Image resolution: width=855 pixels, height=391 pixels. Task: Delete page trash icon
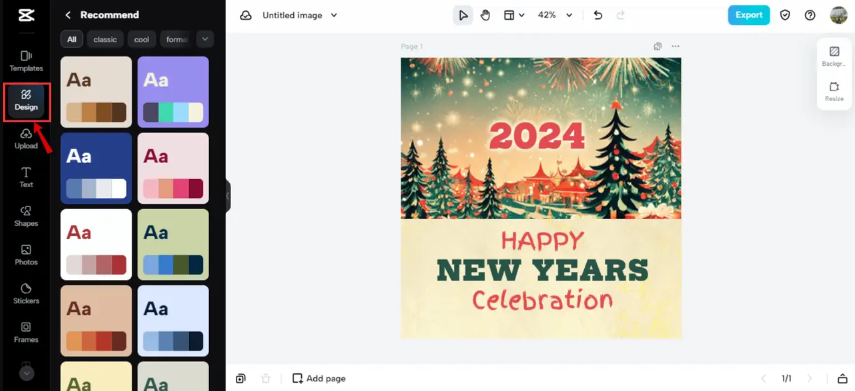tap(266, 378)
